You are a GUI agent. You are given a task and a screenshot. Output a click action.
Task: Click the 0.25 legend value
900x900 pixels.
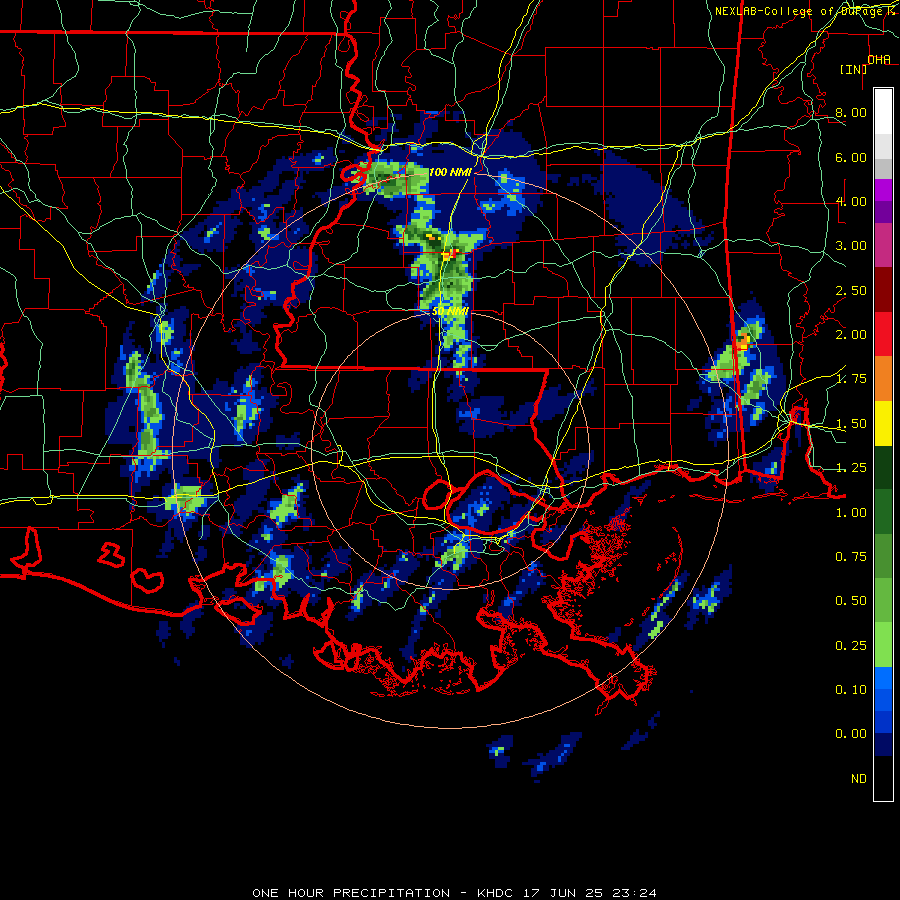pos(851,646)
